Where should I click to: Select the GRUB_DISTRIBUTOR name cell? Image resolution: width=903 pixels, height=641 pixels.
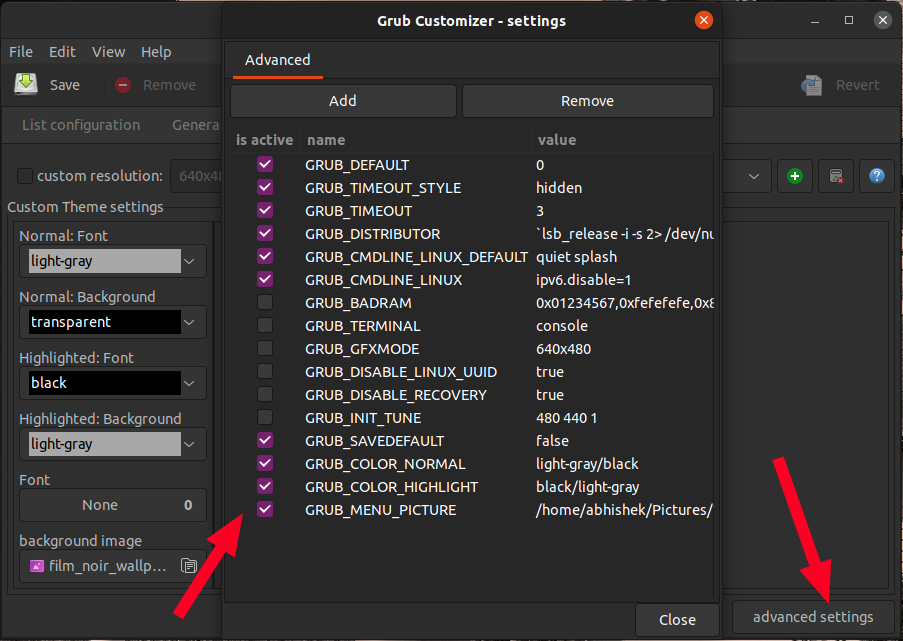click(x=373, y=234)
